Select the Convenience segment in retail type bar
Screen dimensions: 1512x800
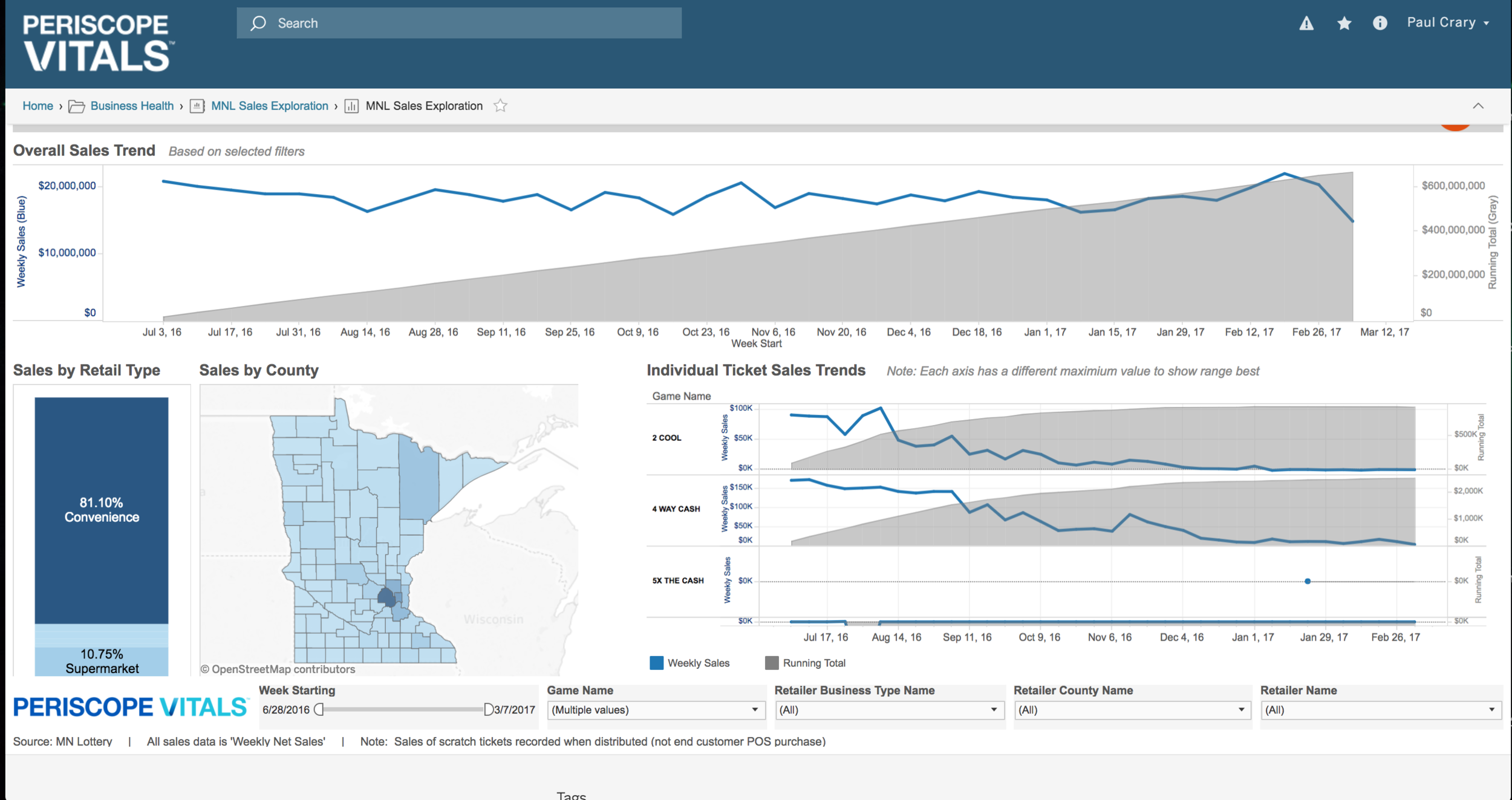(x=102, y=510)
